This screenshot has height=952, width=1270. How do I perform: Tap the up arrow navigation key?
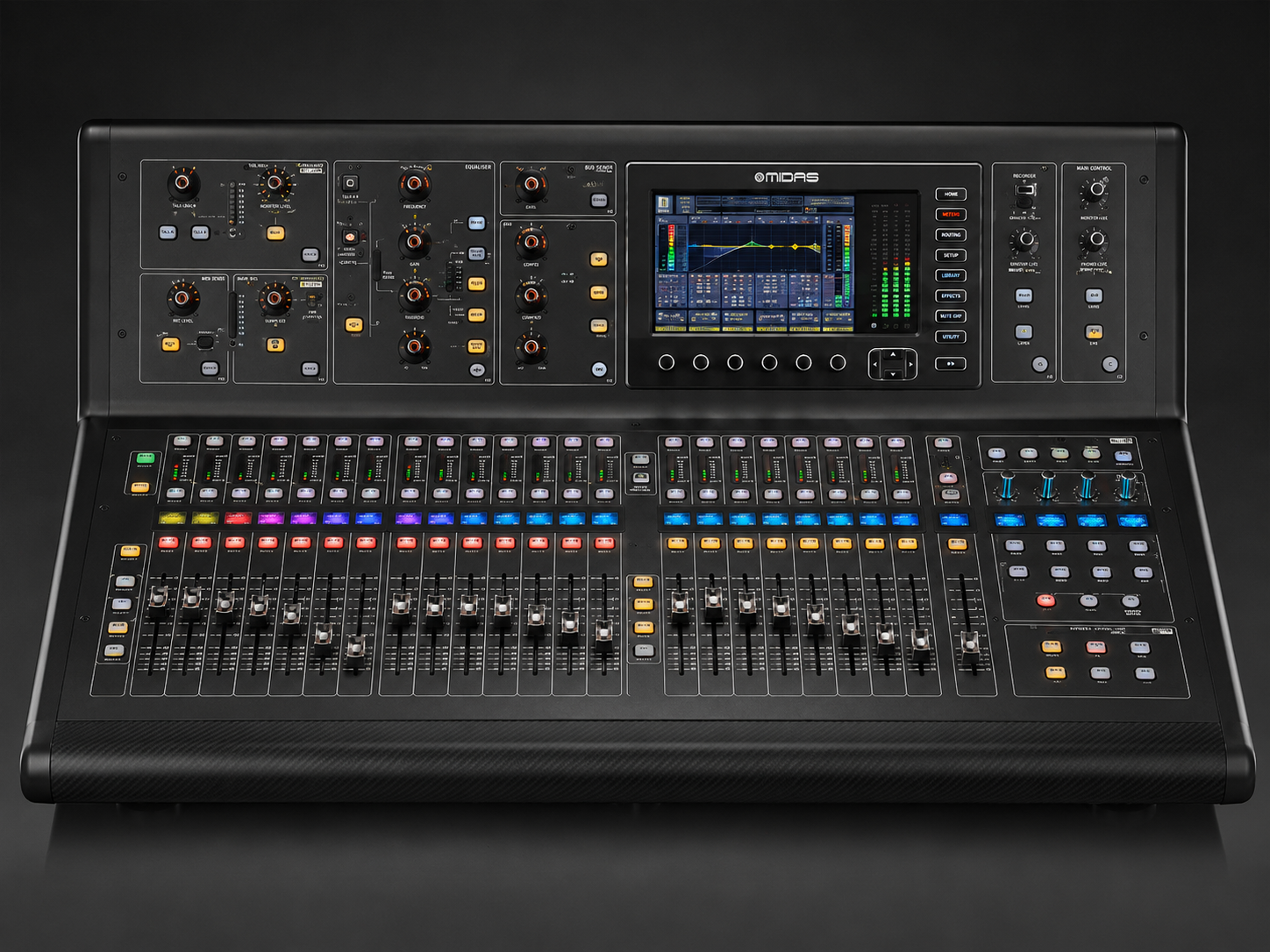click(x=893, y=354)
